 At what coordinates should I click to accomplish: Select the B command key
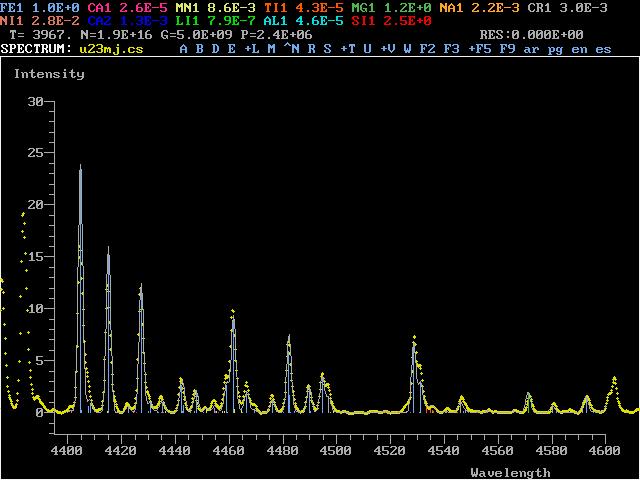tap(200, 49)
